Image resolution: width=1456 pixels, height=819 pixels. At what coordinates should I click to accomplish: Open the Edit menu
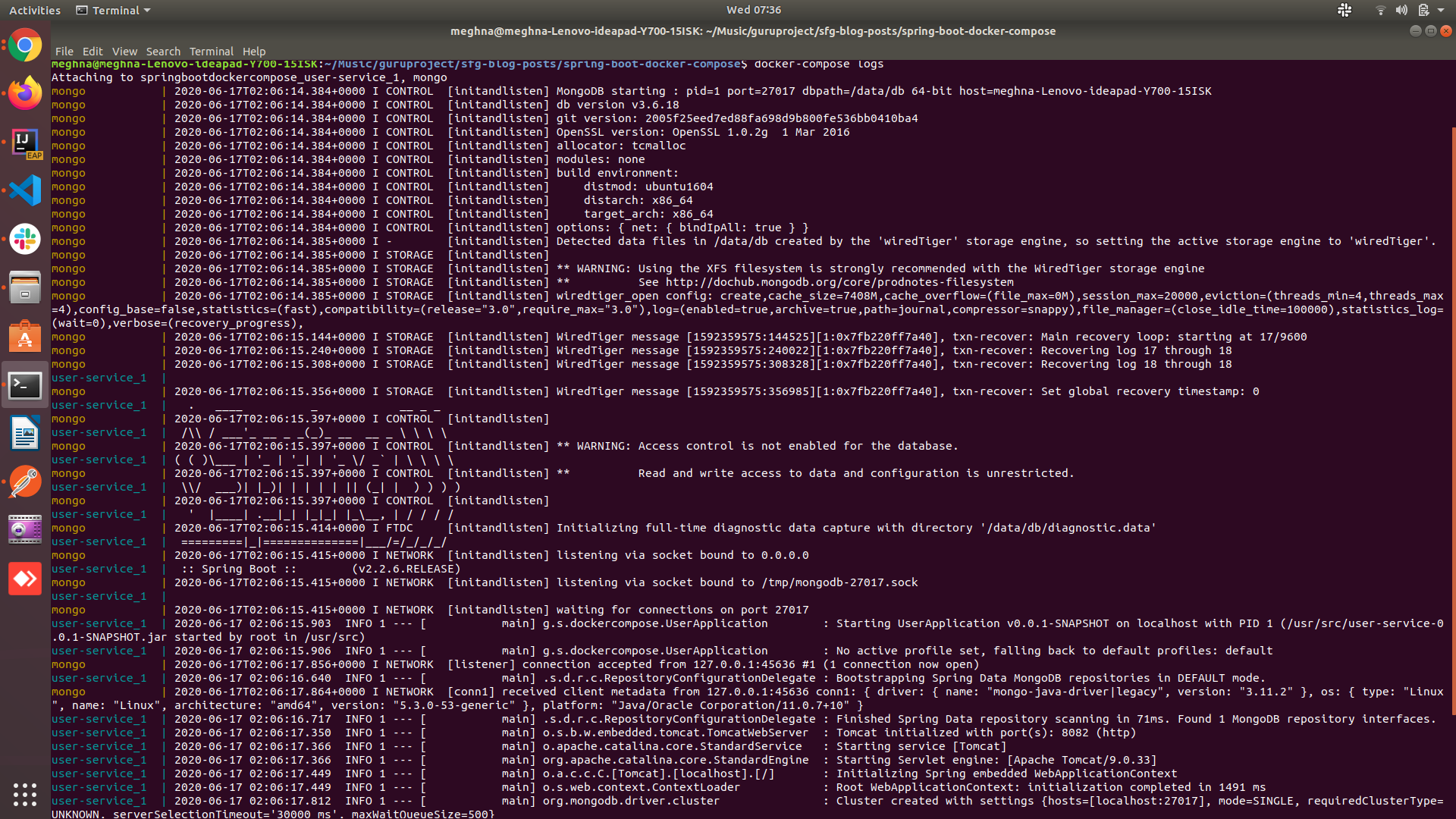tap(93, 52)
